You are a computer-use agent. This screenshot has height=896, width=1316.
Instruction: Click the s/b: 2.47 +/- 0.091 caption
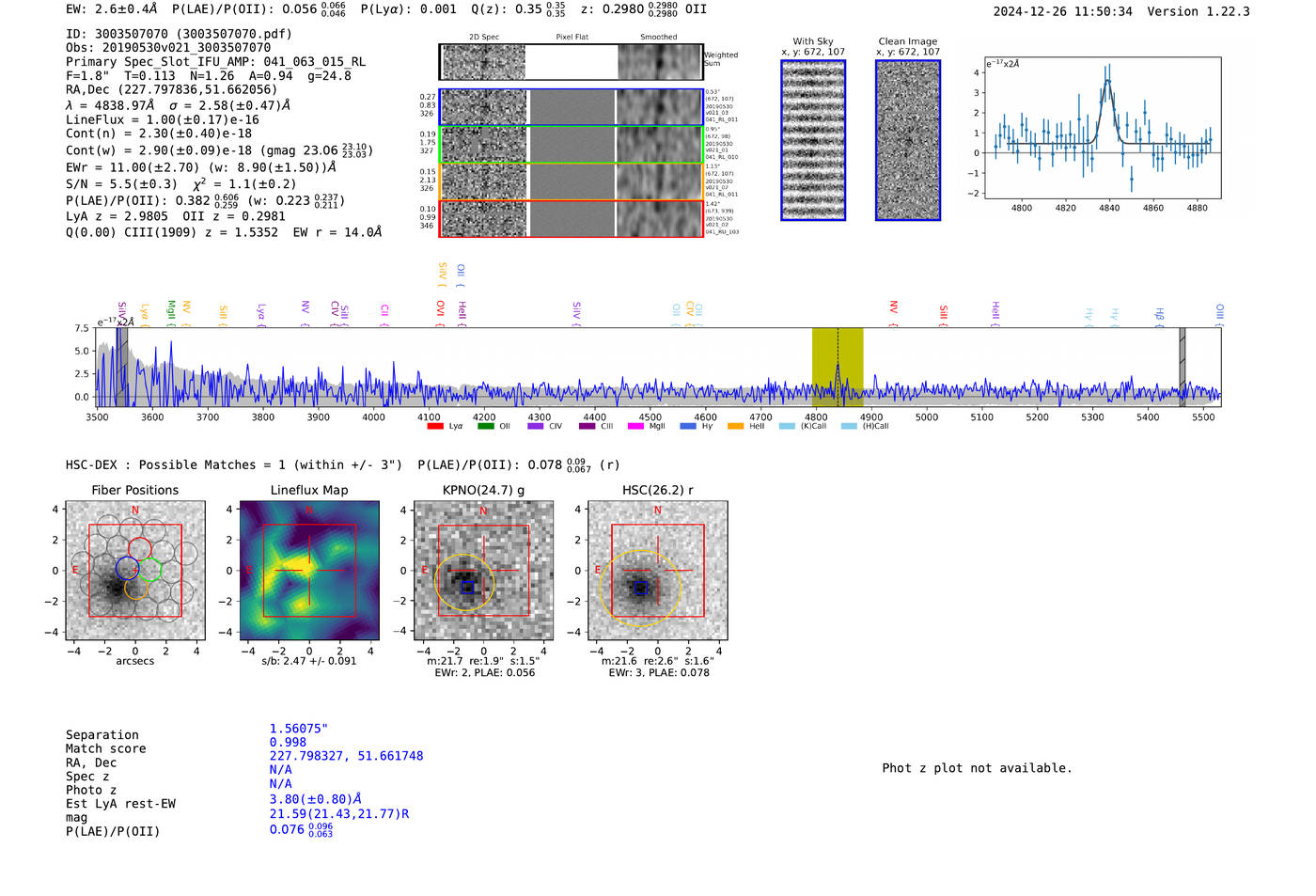click(309, 661)
